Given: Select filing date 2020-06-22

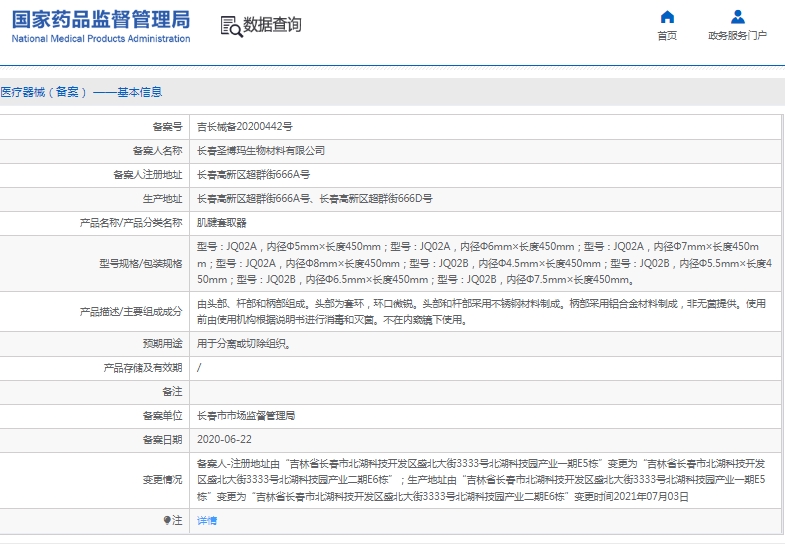Looking at the screenshot, I should coord(224,440).
